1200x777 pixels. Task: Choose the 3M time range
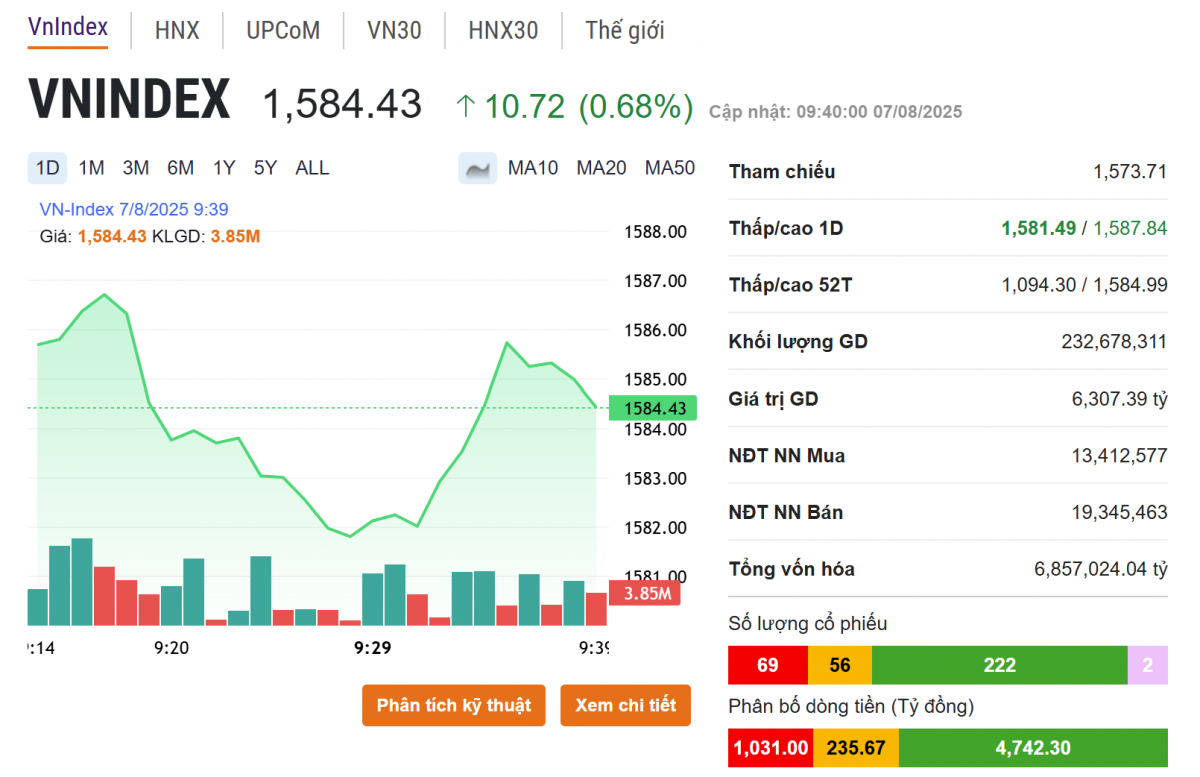(136, 168)
